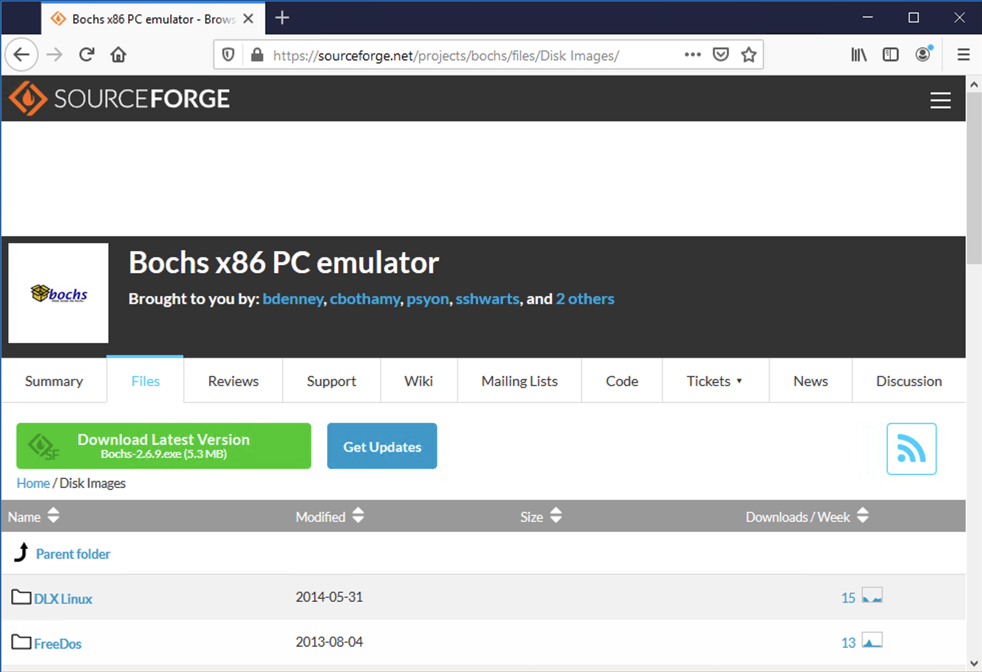Click the Home breadcrumb link
The width and height of the screenshot is (982, 672).
33,483
